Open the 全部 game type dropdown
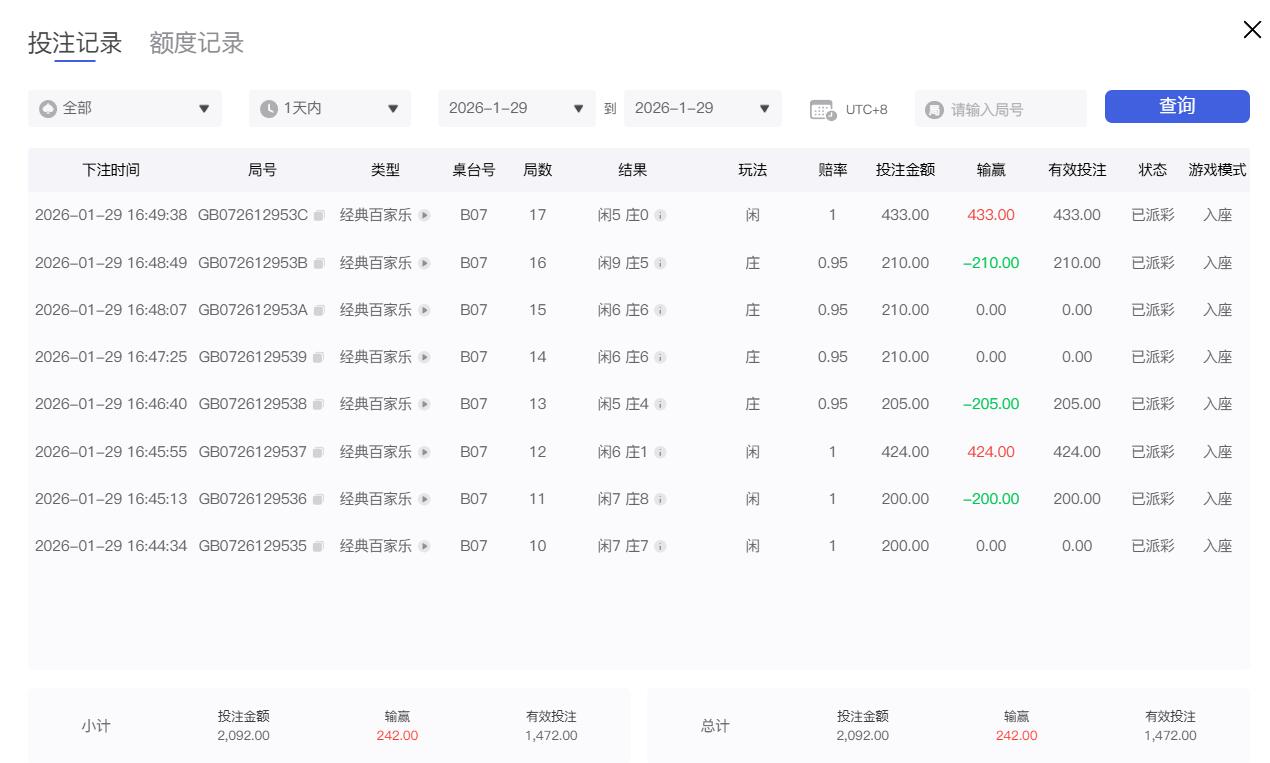The width and height of the screenshot is (1270, 763). coord(125,108)
